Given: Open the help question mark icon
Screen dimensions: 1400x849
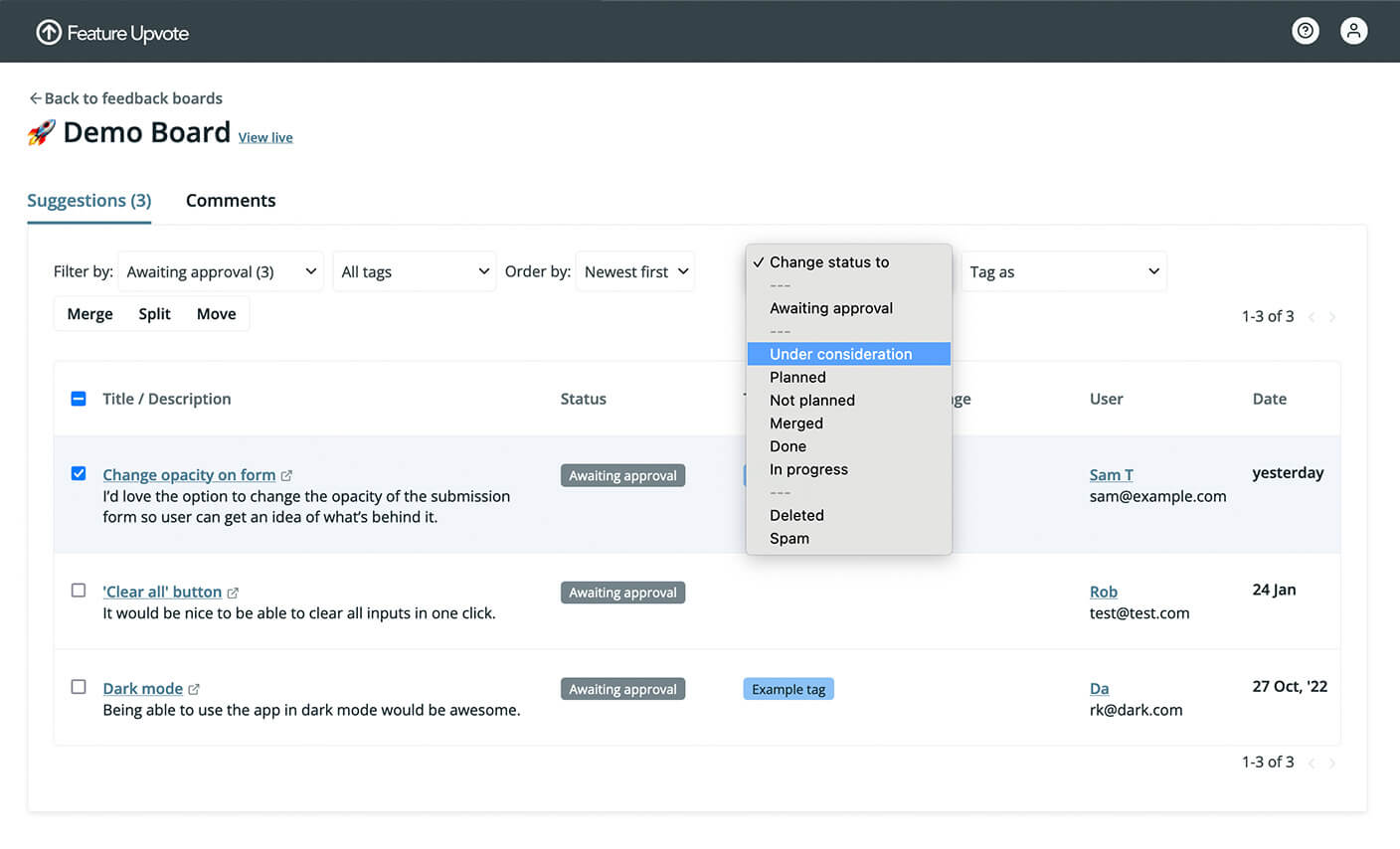Looking at the screenshot, I should [1305, 31].
